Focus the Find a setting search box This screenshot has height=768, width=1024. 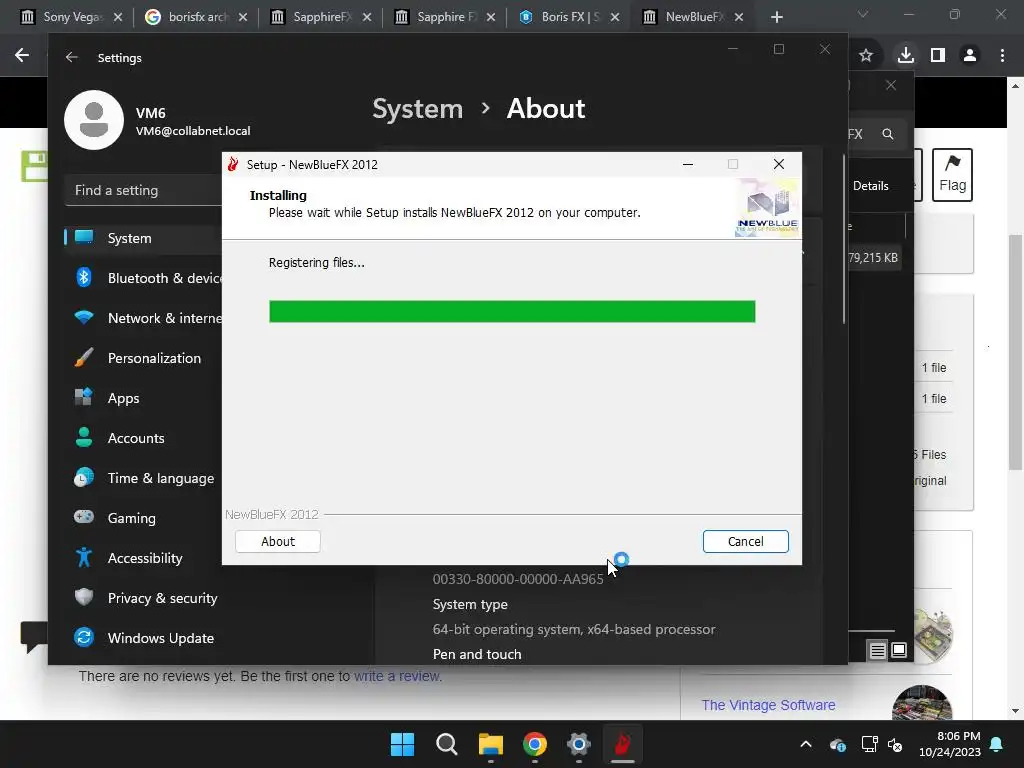point(144,191)
